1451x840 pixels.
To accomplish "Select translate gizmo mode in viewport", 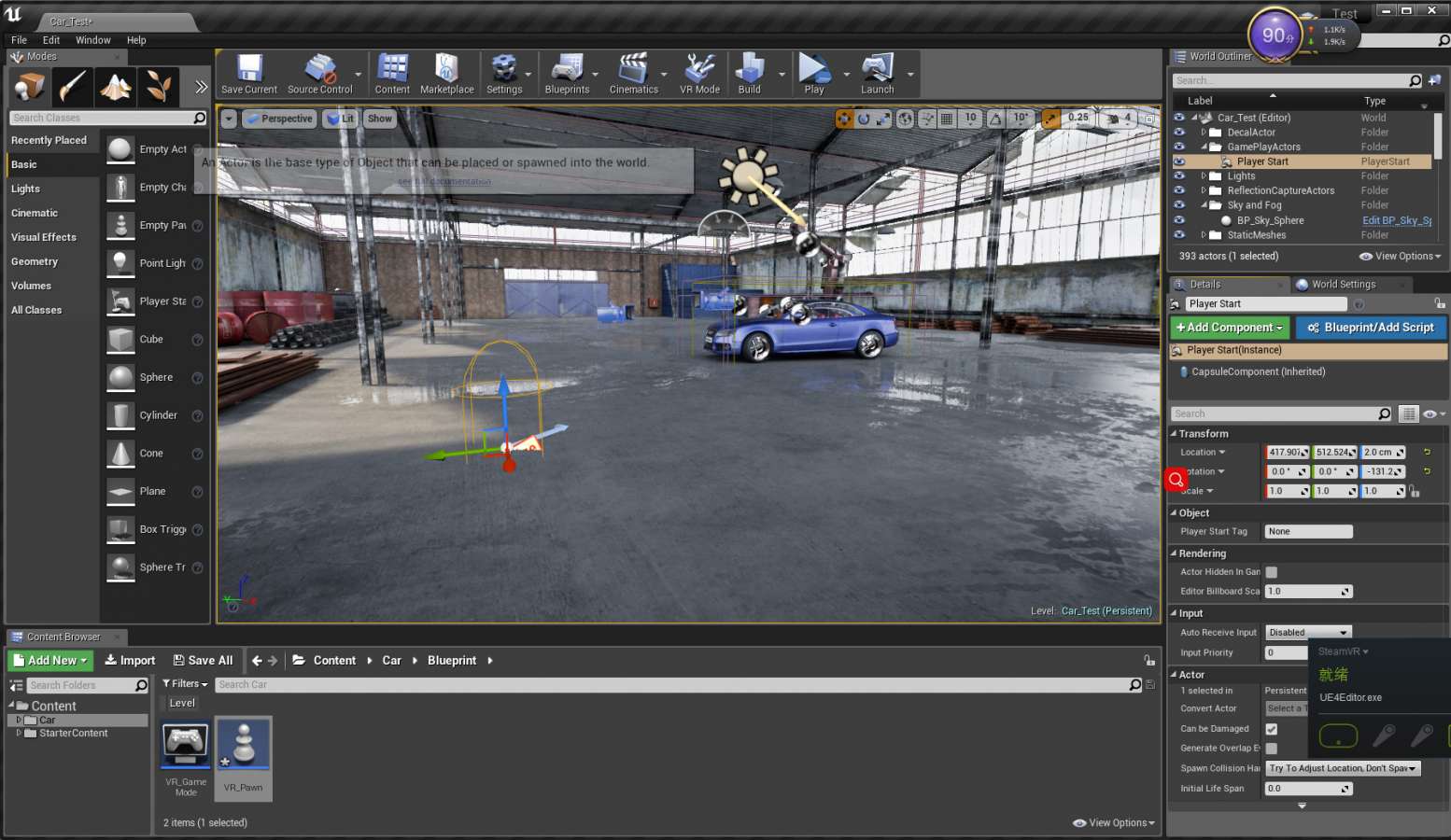I will tap(844, 119).
